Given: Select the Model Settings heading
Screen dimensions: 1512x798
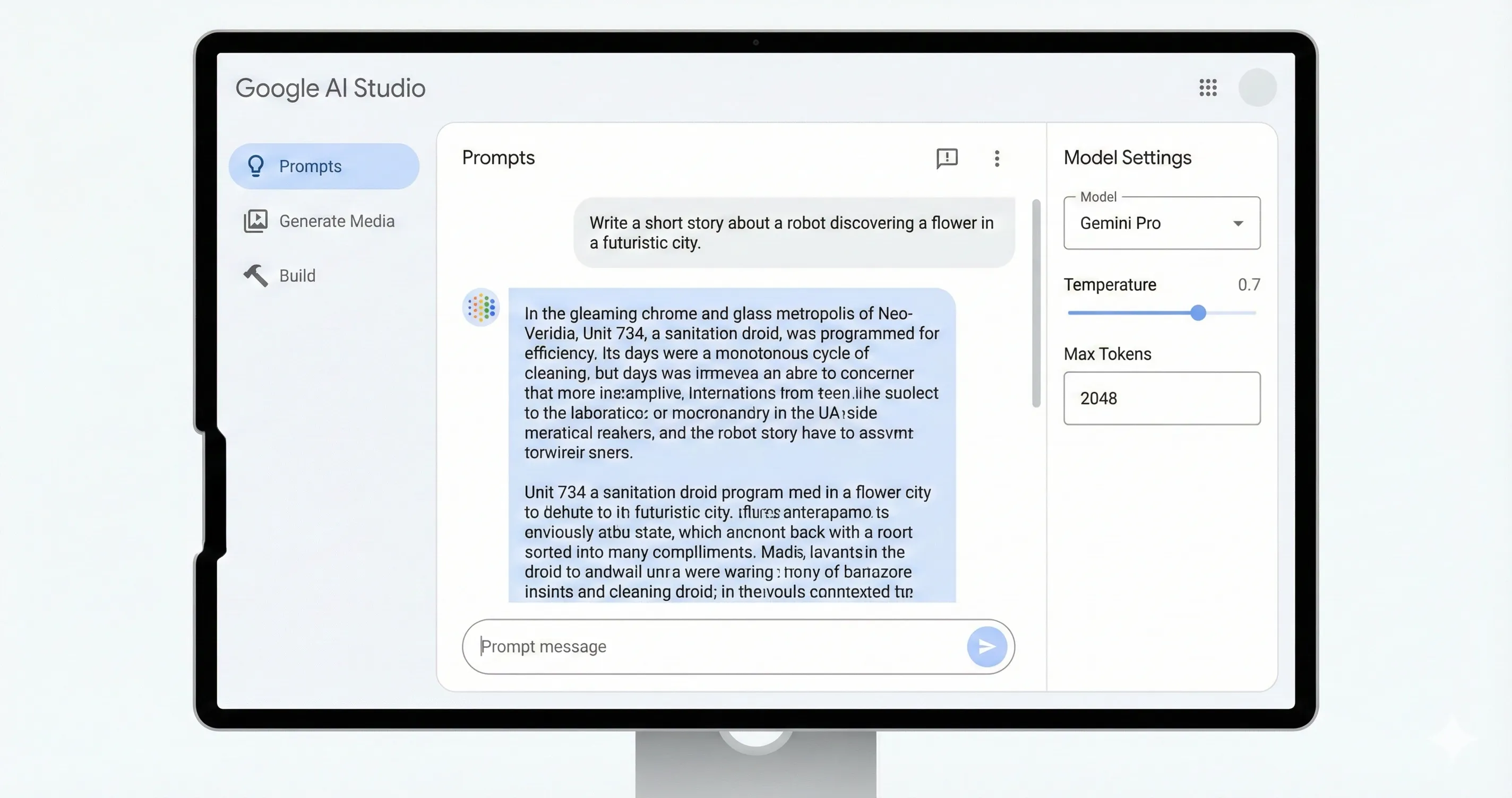Looking at the screenshot, I should pos(1127,157).
